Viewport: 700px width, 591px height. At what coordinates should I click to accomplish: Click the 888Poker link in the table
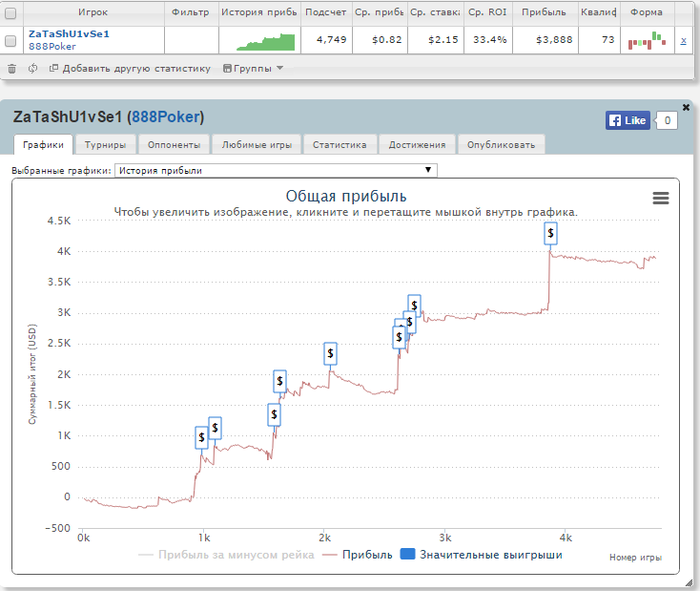52,46
